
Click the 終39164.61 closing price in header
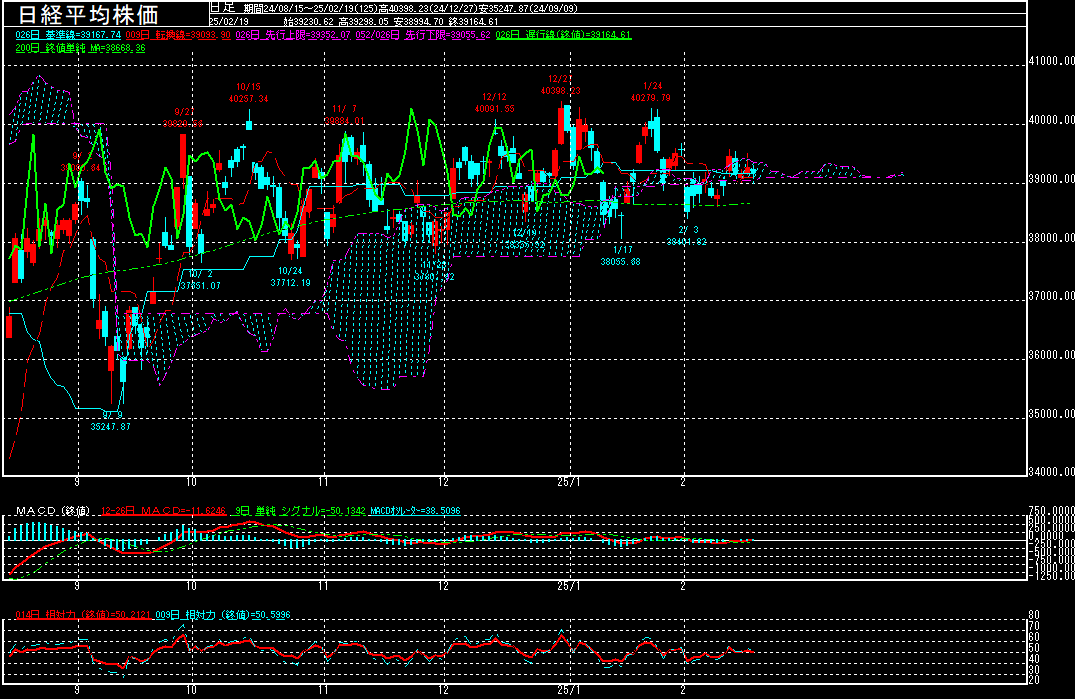473,22
